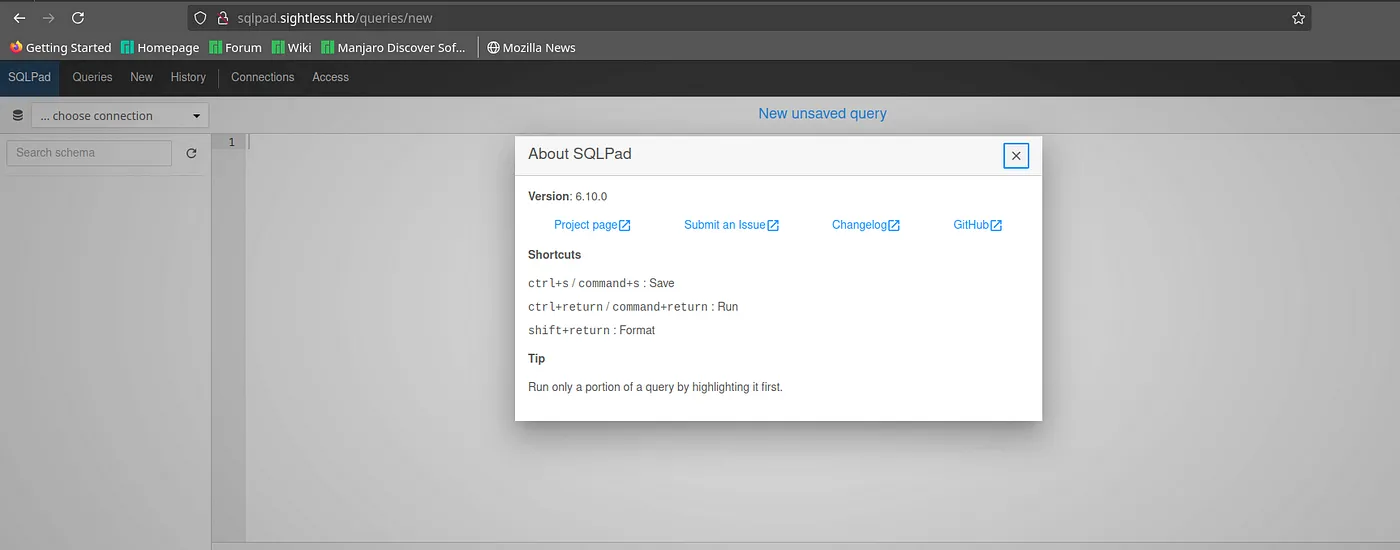Click the external-link icon beside Submit an Issue
Screen dimensions: 1400x550
coord(773,225)
